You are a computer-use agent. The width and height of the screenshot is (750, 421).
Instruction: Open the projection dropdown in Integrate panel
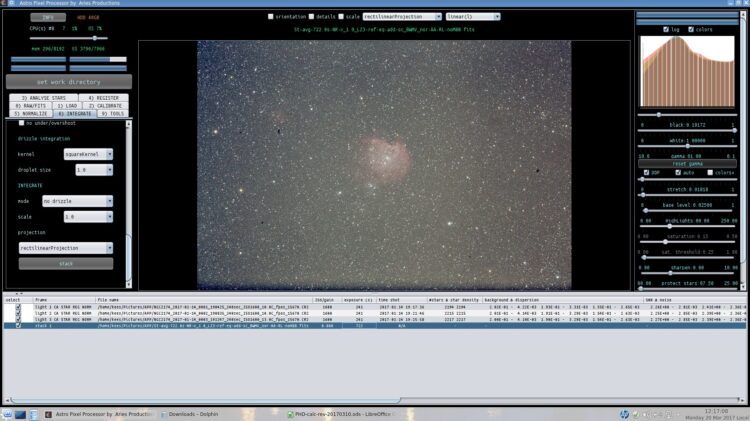click(66, 248)
